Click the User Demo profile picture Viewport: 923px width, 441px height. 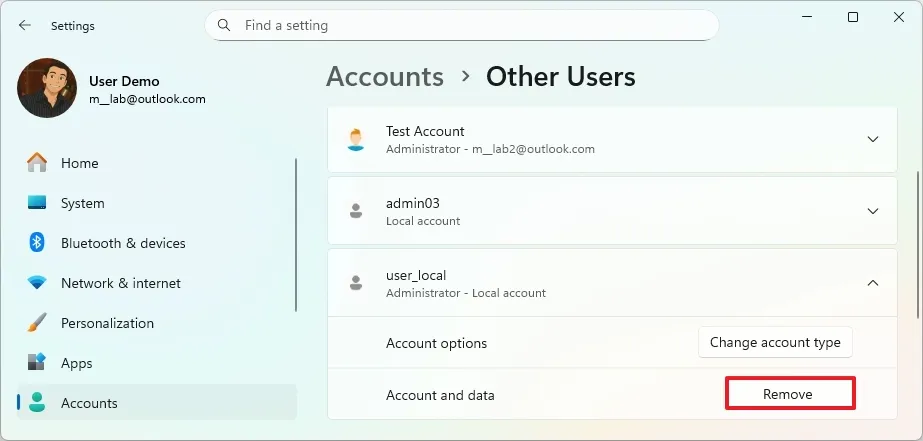coord(47,88)
